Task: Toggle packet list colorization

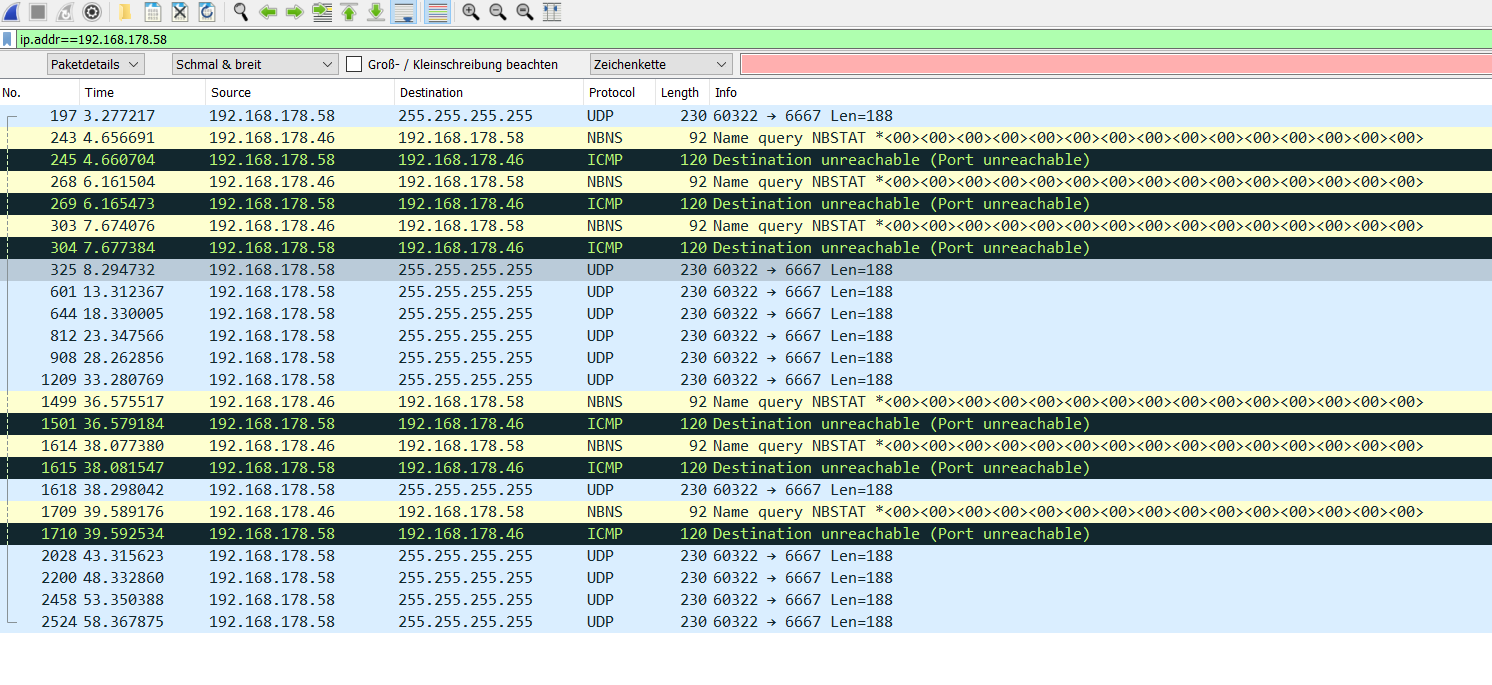Action: [x=437, y=12]
